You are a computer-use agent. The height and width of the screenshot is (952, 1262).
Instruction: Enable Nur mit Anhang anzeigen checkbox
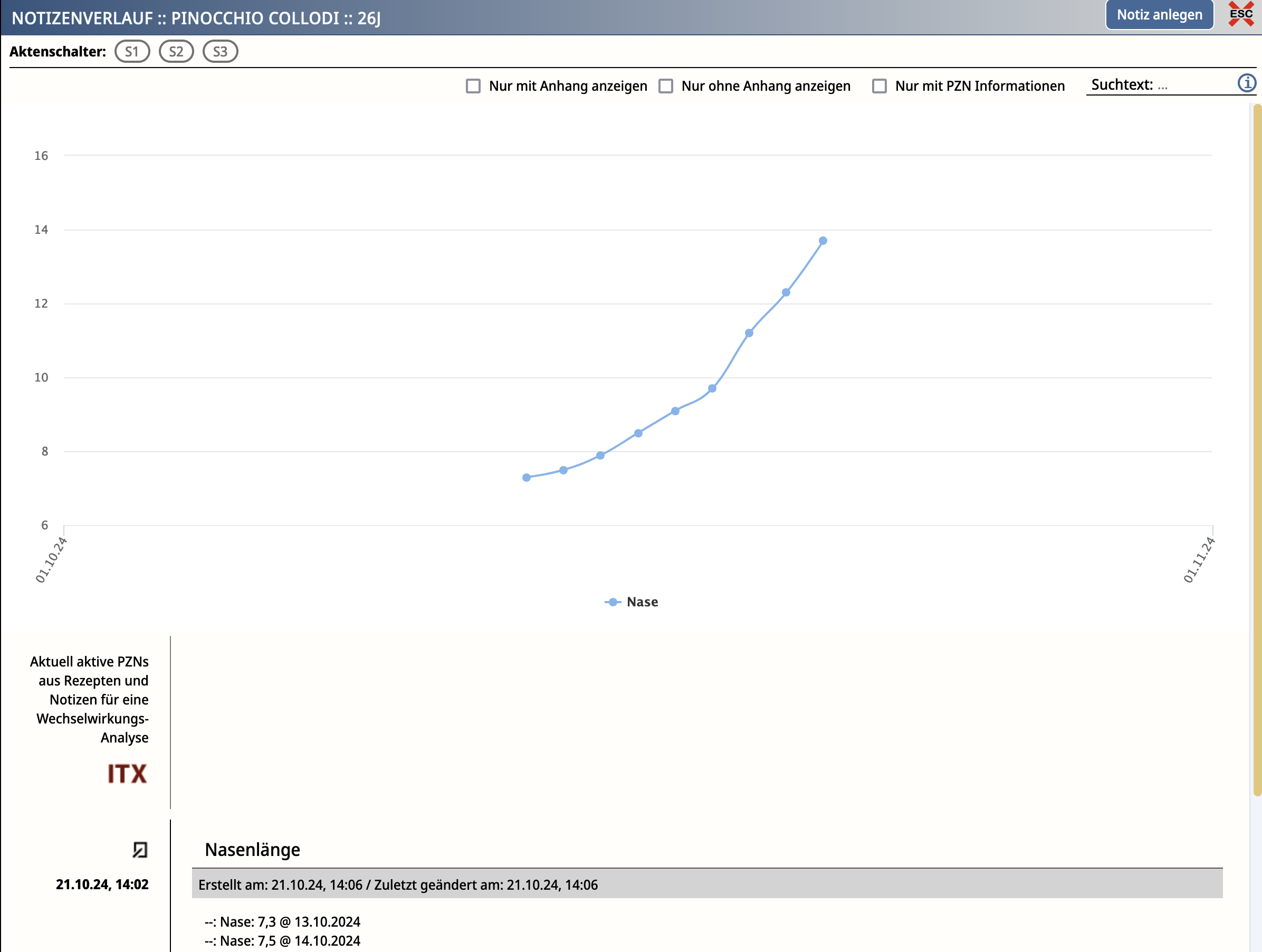pos(473,86)
